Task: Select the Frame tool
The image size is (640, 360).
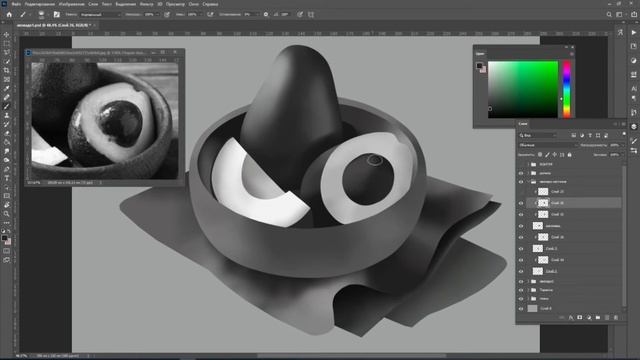Action: [7, 80]
